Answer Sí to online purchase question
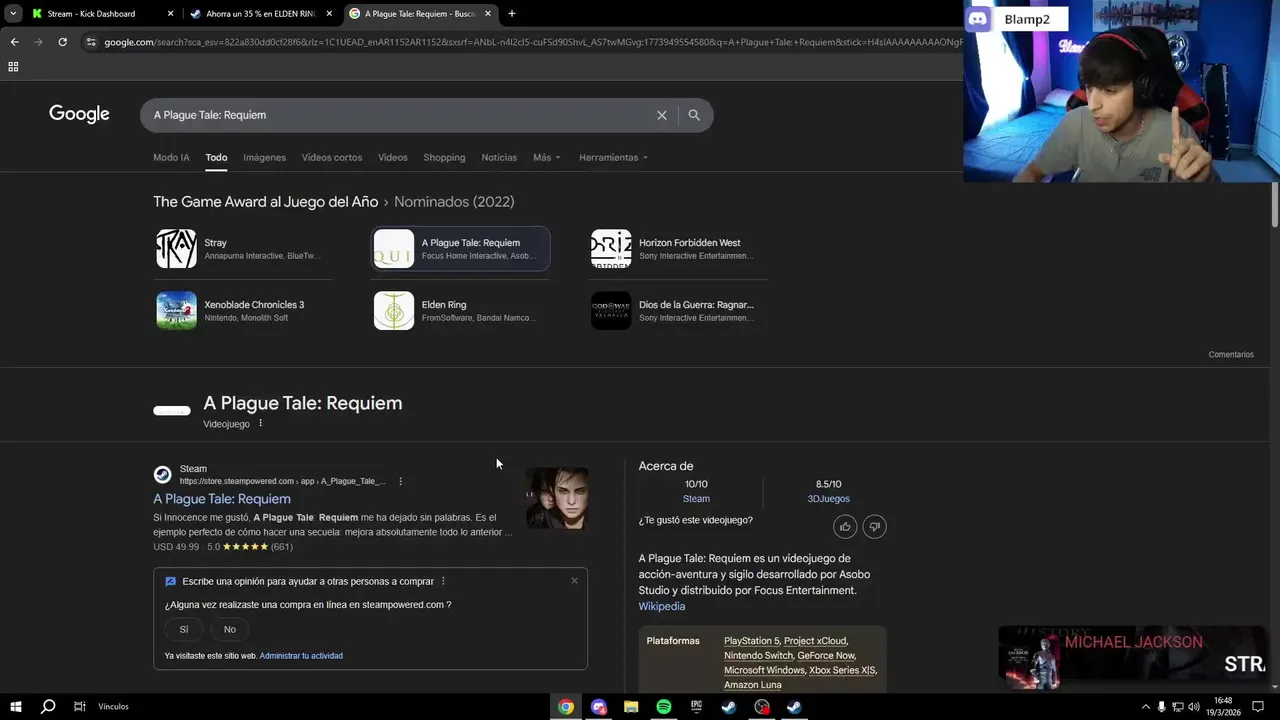1280x720 pixels. 183,629
